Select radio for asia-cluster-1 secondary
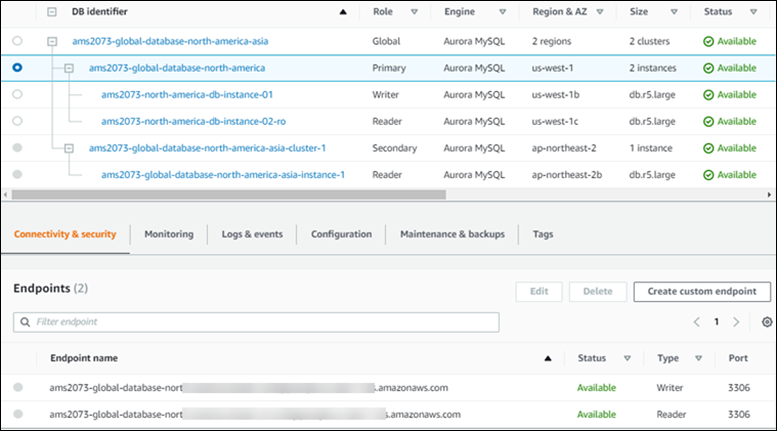The height and width of the screenshot is (431, 777). [x=17, y=148]
